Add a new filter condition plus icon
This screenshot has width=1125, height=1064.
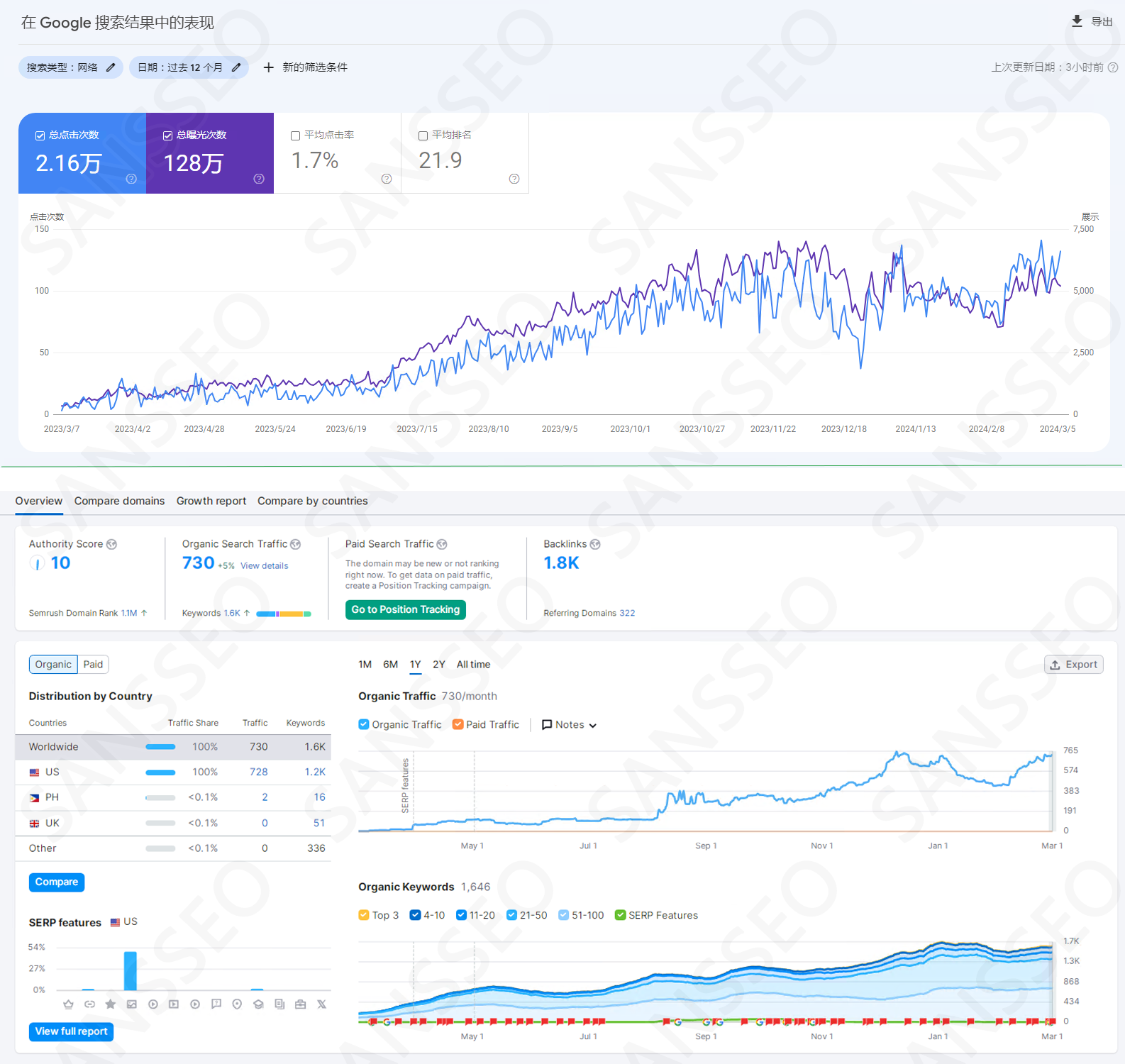pyautogui.click(x=268, y=67)
